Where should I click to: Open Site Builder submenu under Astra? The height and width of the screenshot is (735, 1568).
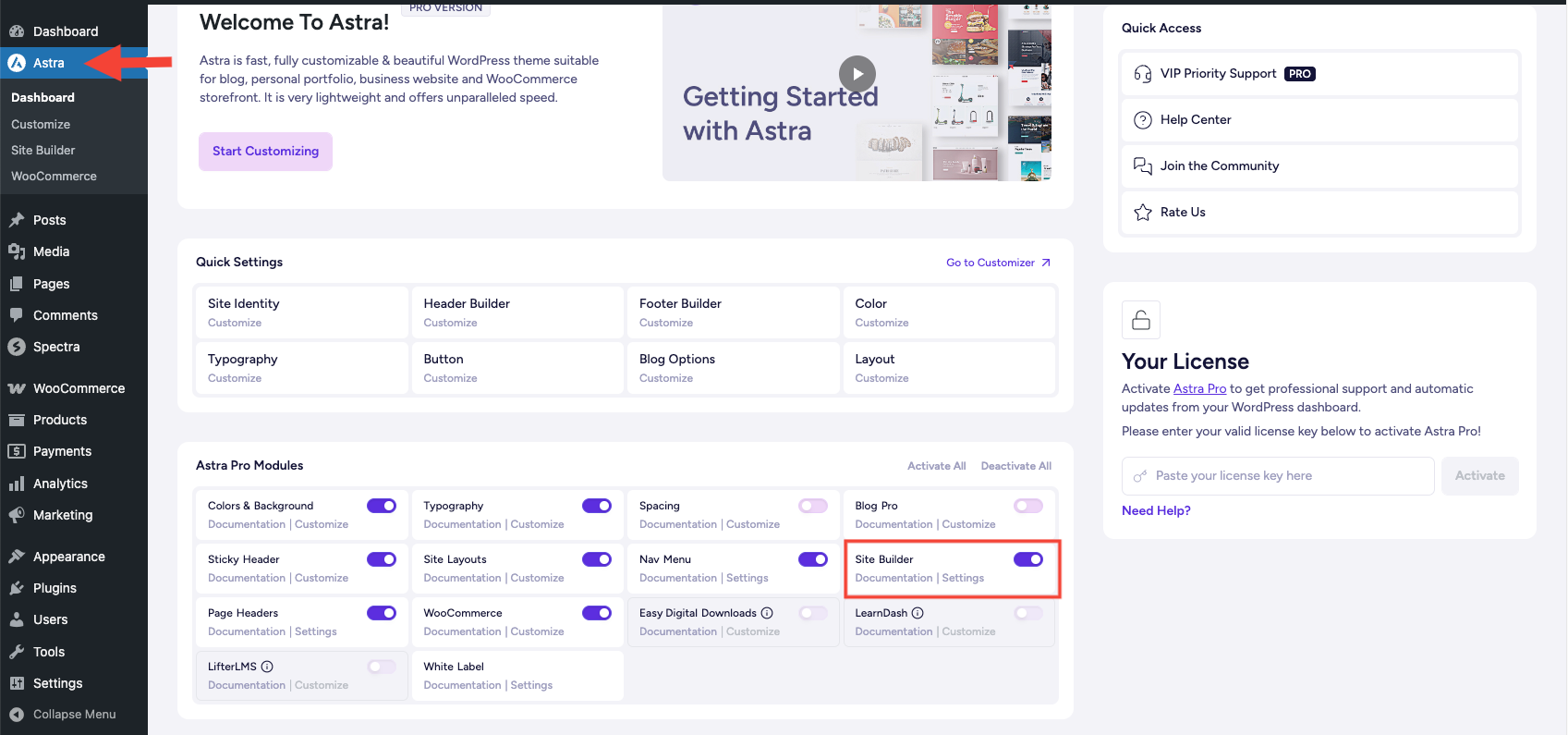[43, 150]
